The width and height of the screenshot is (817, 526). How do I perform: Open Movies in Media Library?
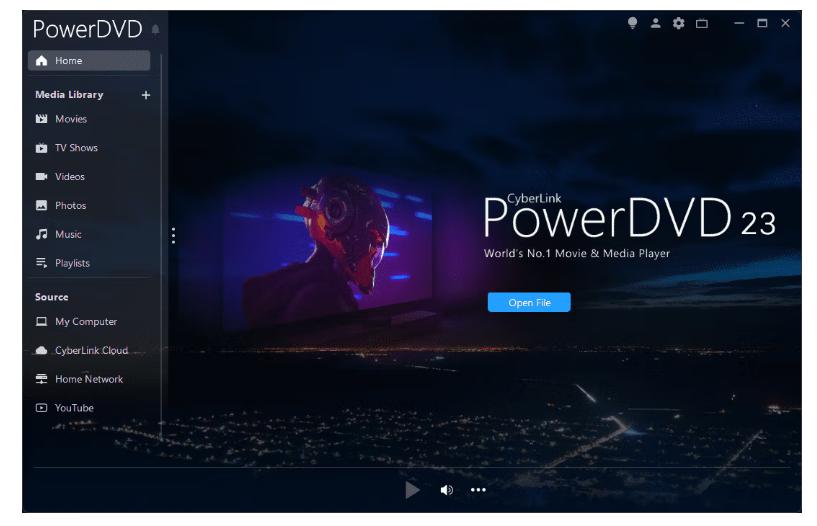70,119
